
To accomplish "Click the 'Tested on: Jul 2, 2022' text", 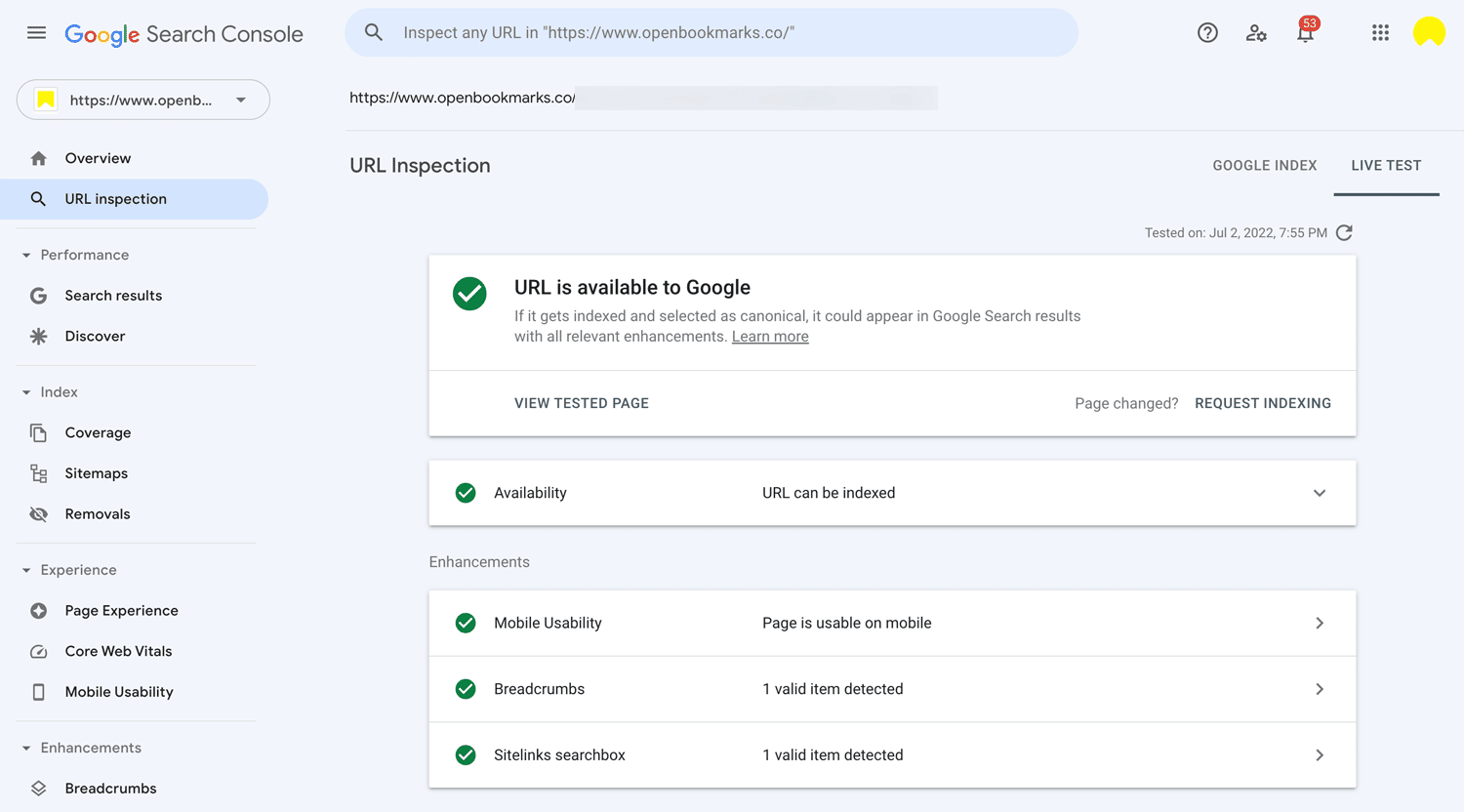I will pos(1236,233).
